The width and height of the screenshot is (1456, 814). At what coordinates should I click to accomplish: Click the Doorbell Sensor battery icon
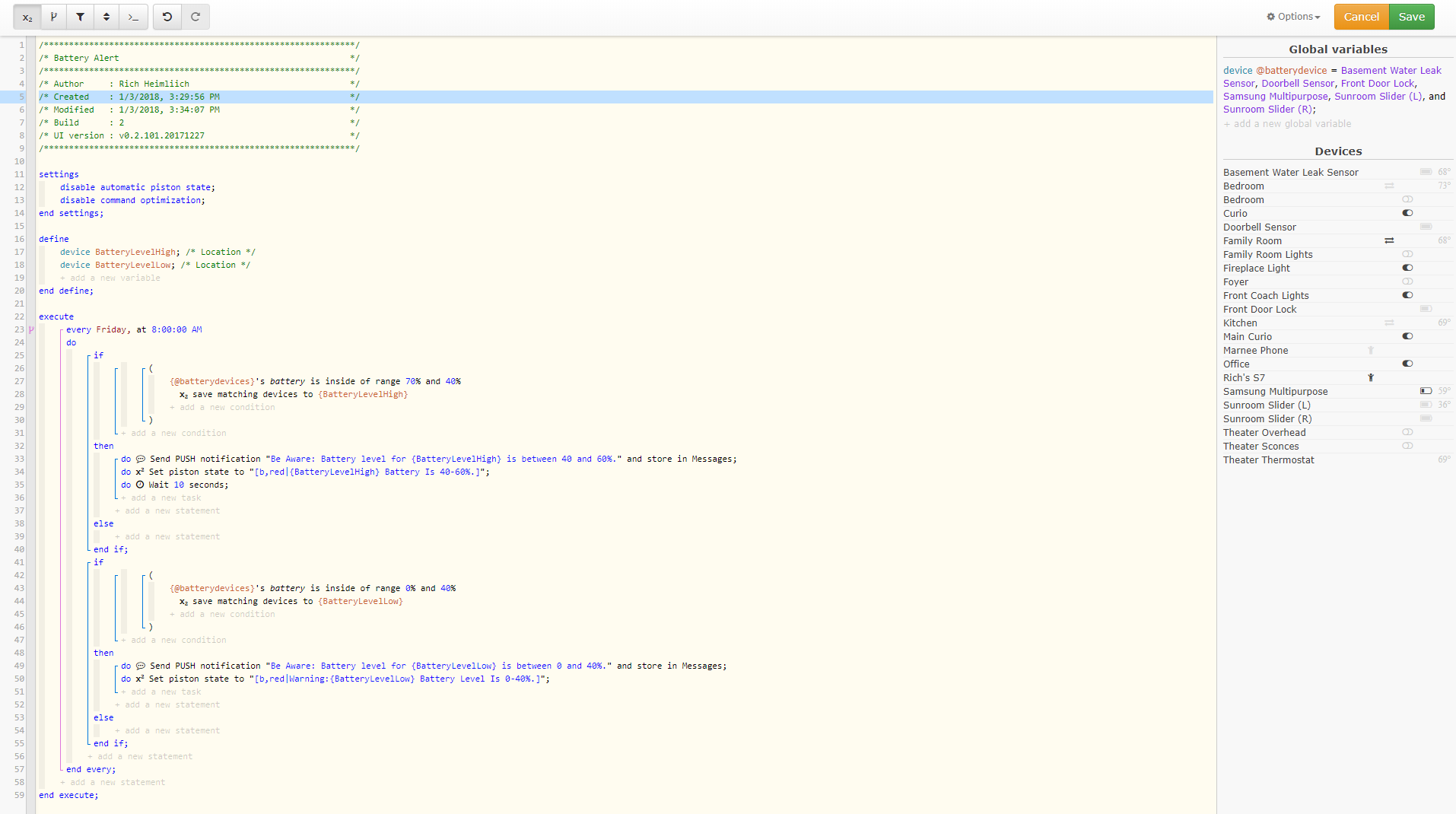coord(1426,227)
